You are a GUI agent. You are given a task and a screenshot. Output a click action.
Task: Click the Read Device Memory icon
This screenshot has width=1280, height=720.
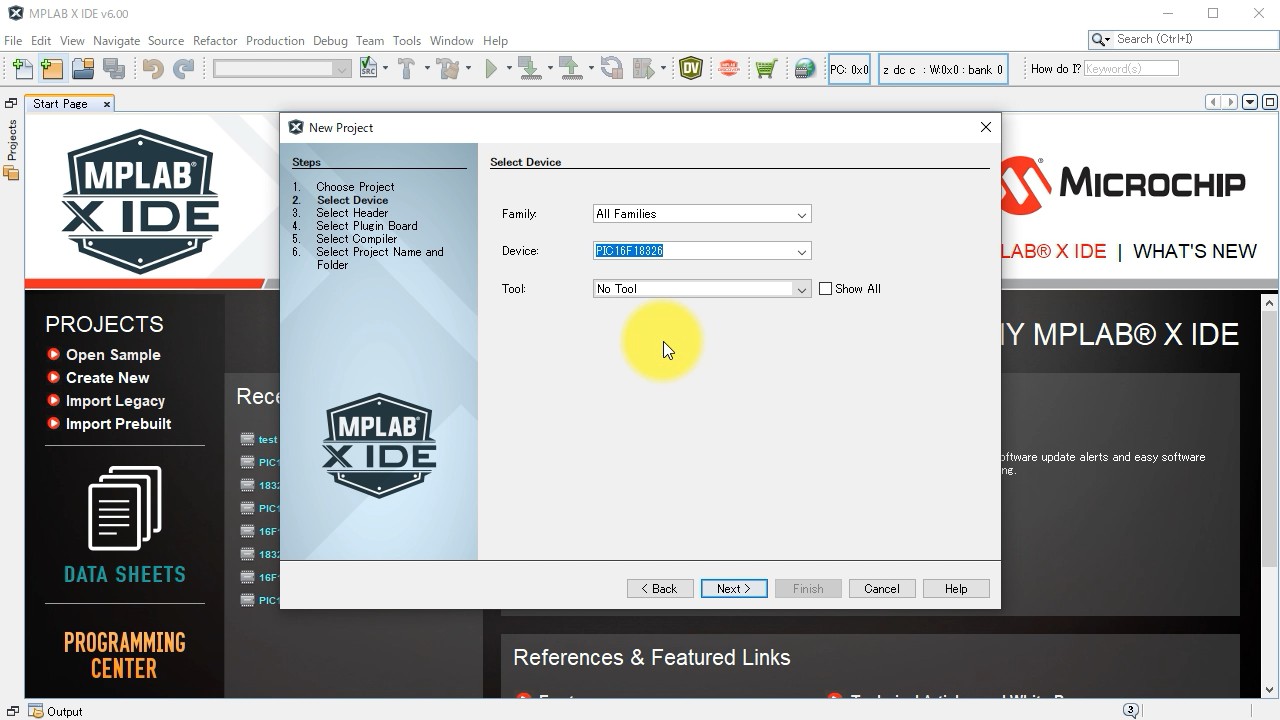point(571,69)
